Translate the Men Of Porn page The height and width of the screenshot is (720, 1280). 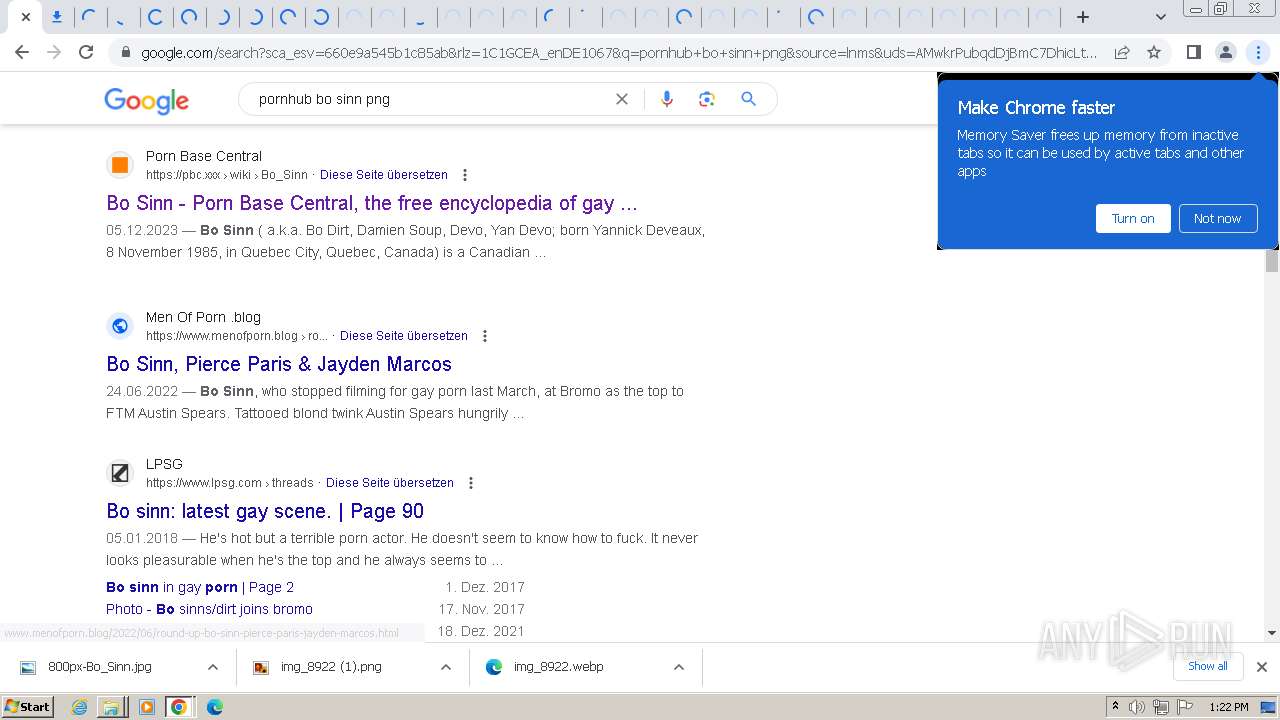click(404, 336)
